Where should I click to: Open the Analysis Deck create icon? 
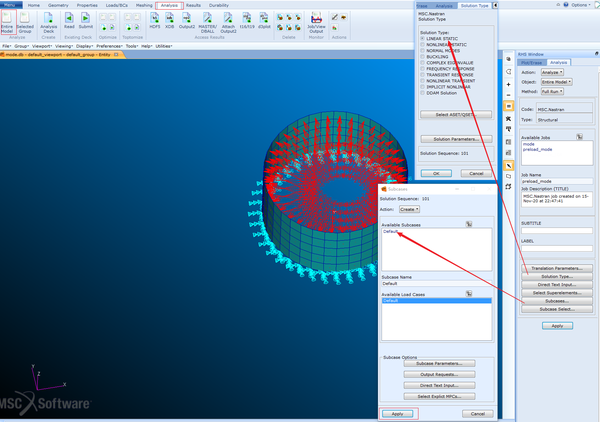(49, 22)
